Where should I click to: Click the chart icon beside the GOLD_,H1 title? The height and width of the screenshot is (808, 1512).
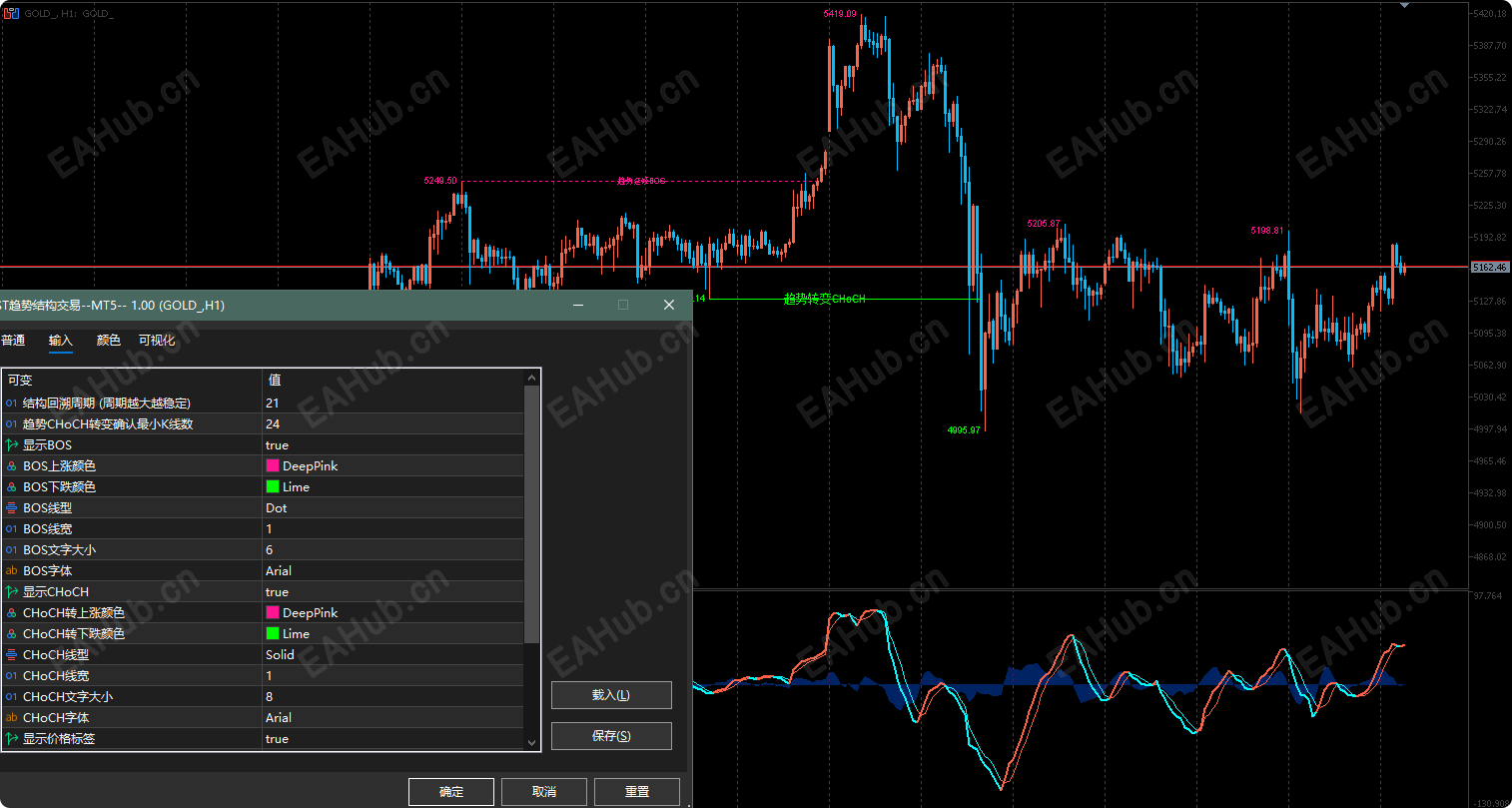pos(12,13)
